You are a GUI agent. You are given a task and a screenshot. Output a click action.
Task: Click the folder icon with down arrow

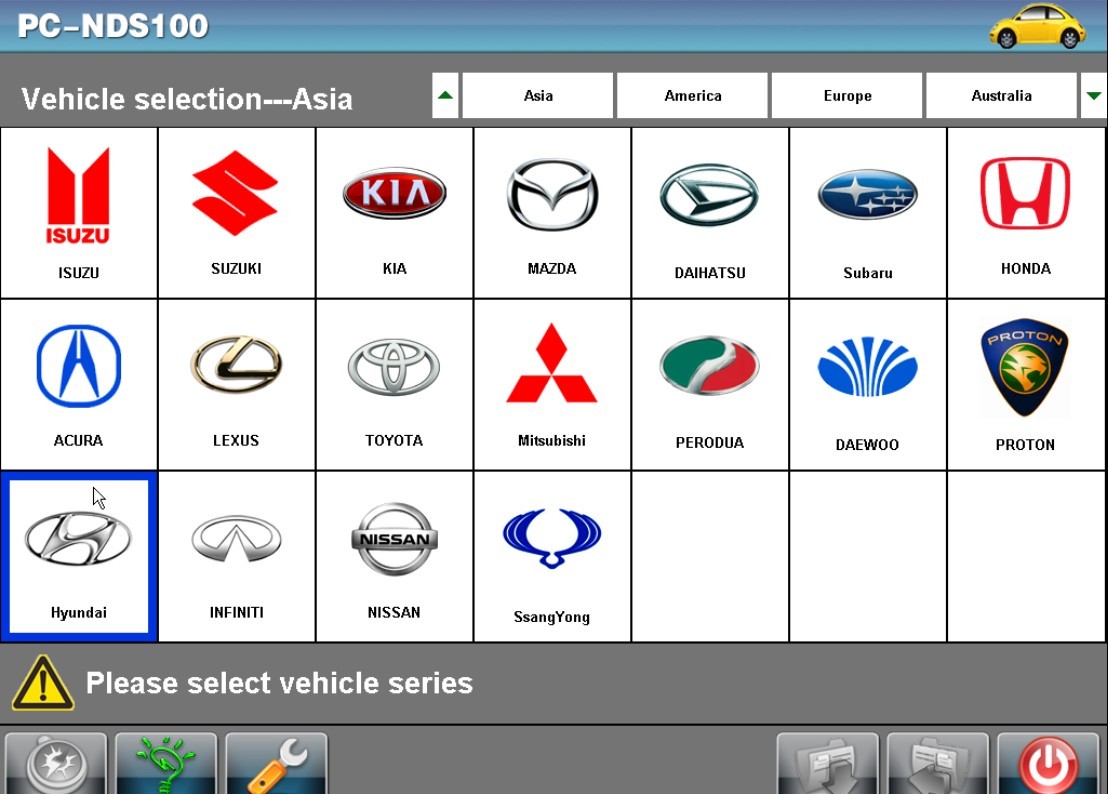click(827, 764)
